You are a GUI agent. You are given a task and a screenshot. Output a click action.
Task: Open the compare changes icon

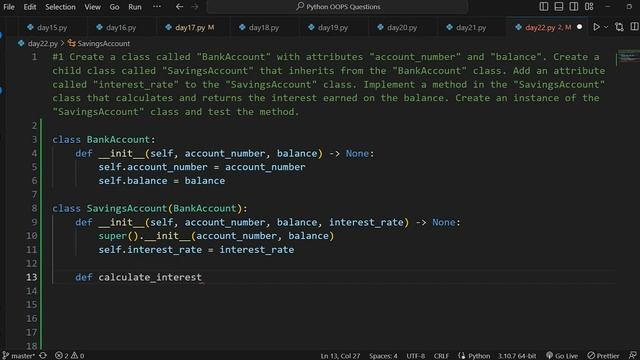pos(619,27)
